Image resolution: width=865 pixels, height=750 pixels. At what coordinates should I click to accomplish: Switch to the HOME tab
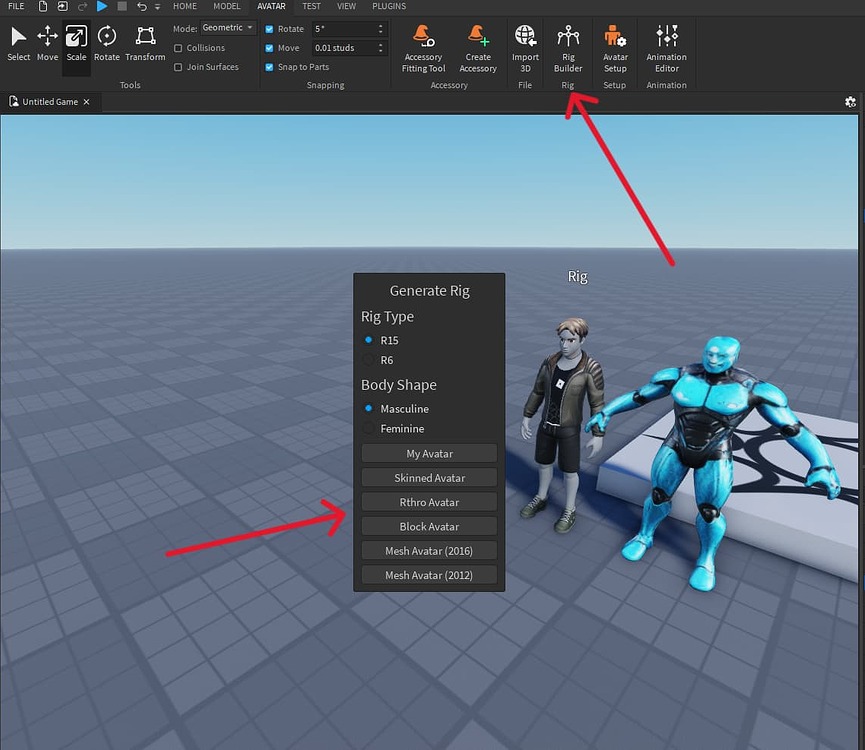click(185, 6)
